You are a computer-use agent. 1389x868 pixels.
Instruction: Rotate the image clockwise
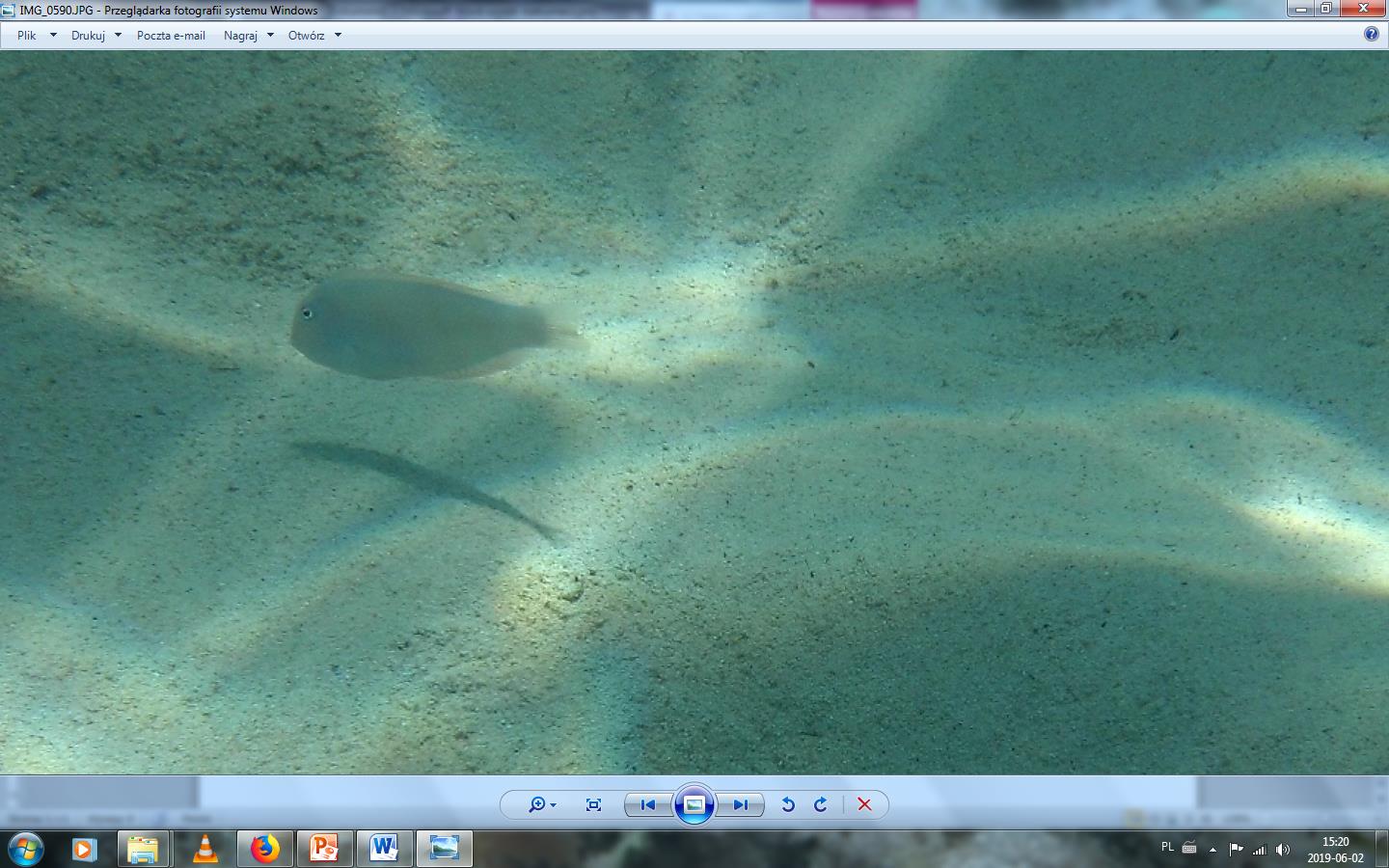click(821, 804)
